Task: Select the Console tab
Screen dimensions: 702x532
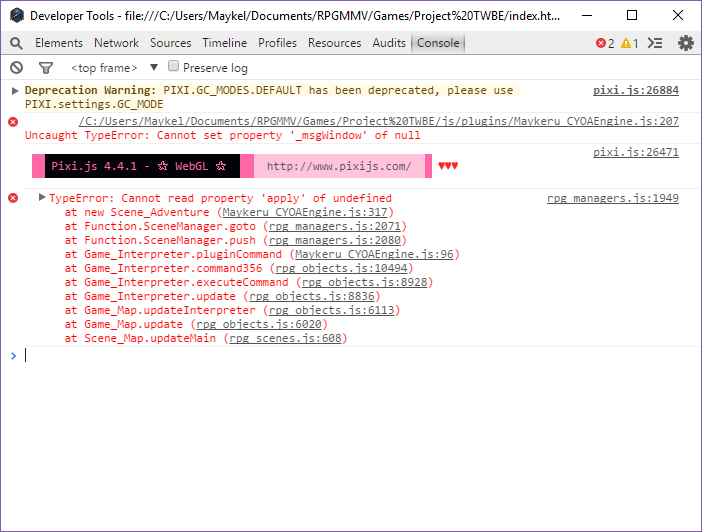Action: [438, 43]
